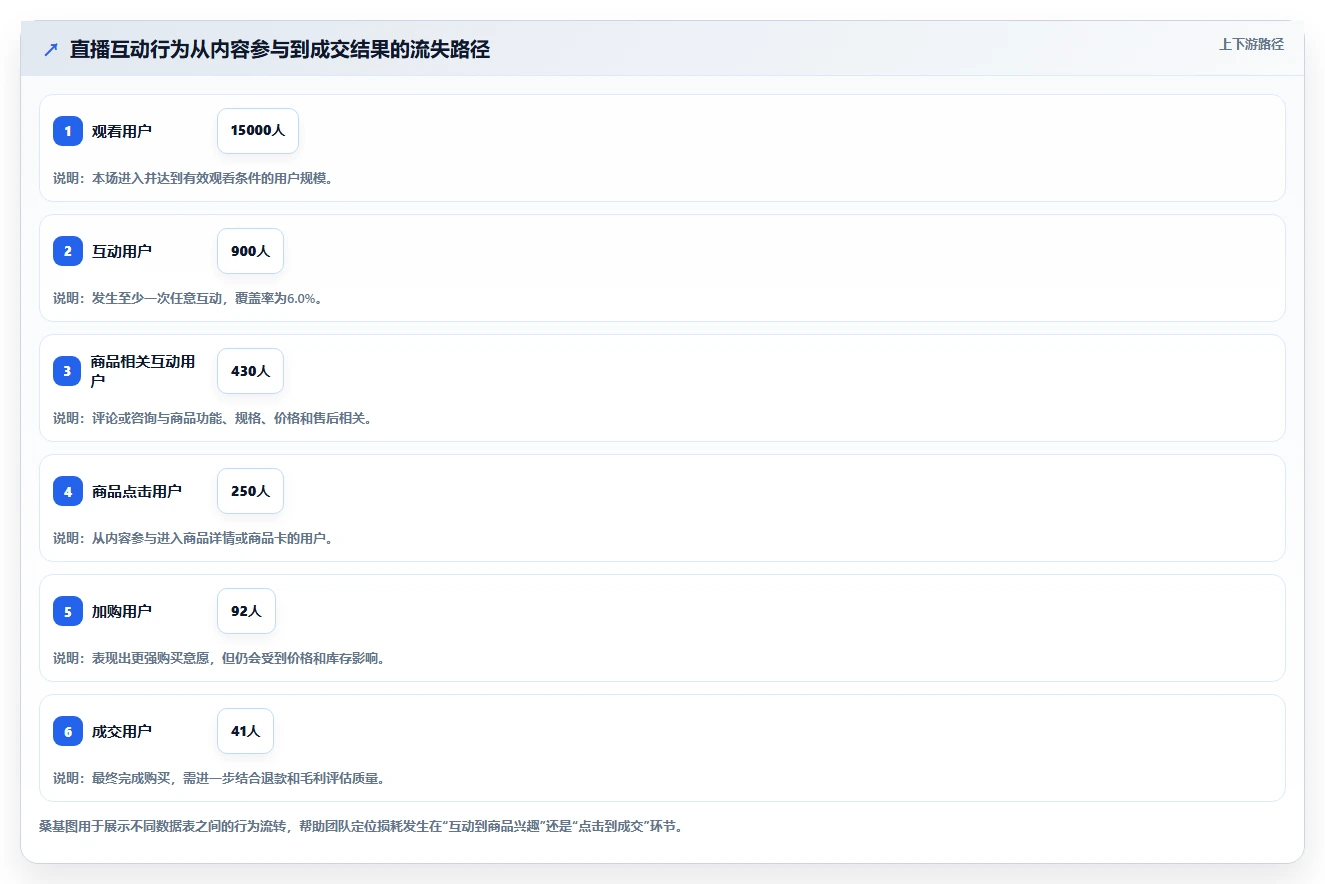
Task: Click description 最终完成购买，需进一步结合退款
Action: 219,778
